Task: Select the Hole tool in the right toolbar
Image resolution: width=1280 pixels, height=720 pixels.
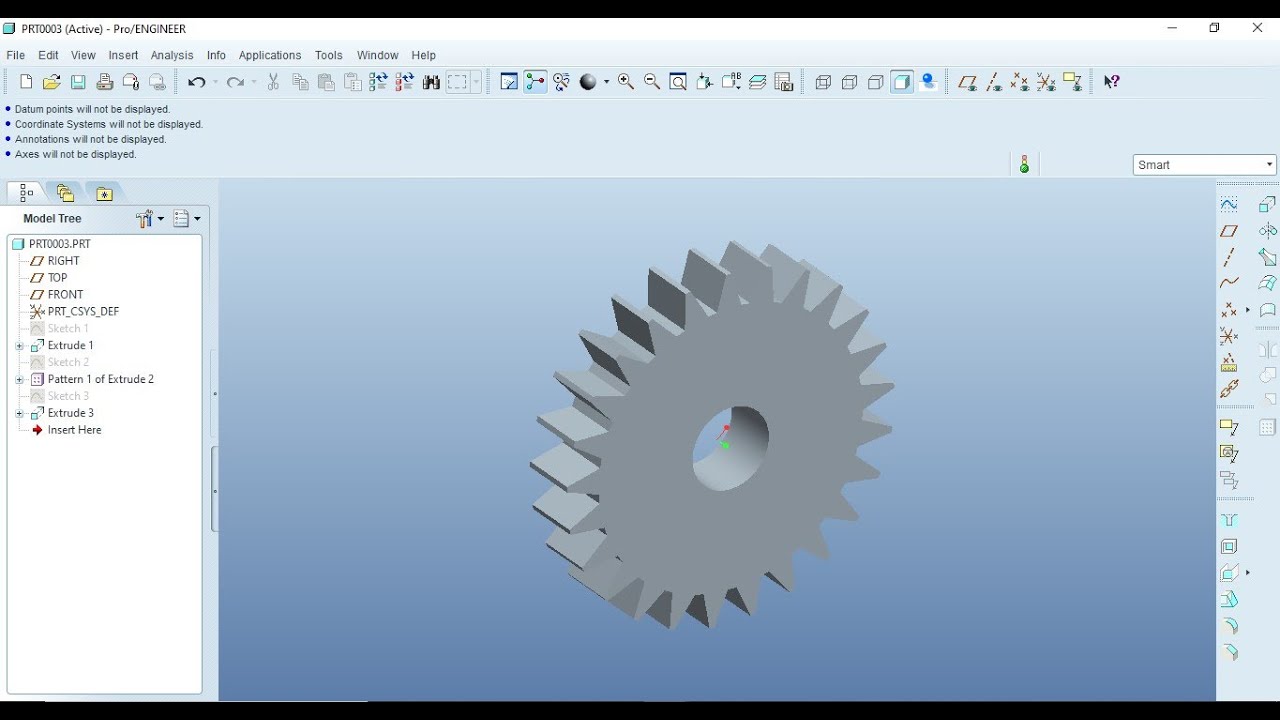Action: pos(1229,520)
